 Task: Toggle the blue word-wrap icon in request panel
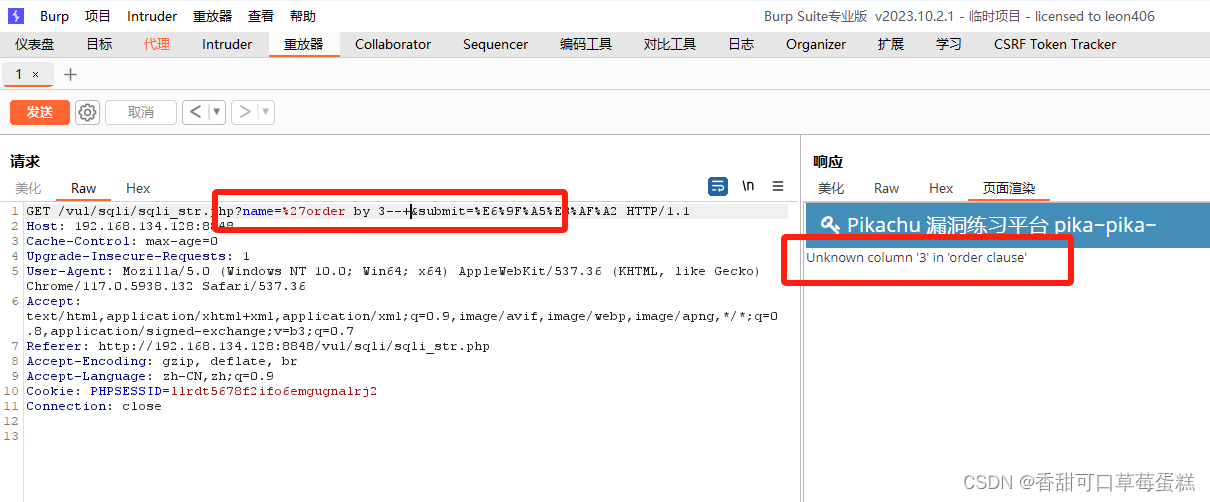[x=718, y=186]
